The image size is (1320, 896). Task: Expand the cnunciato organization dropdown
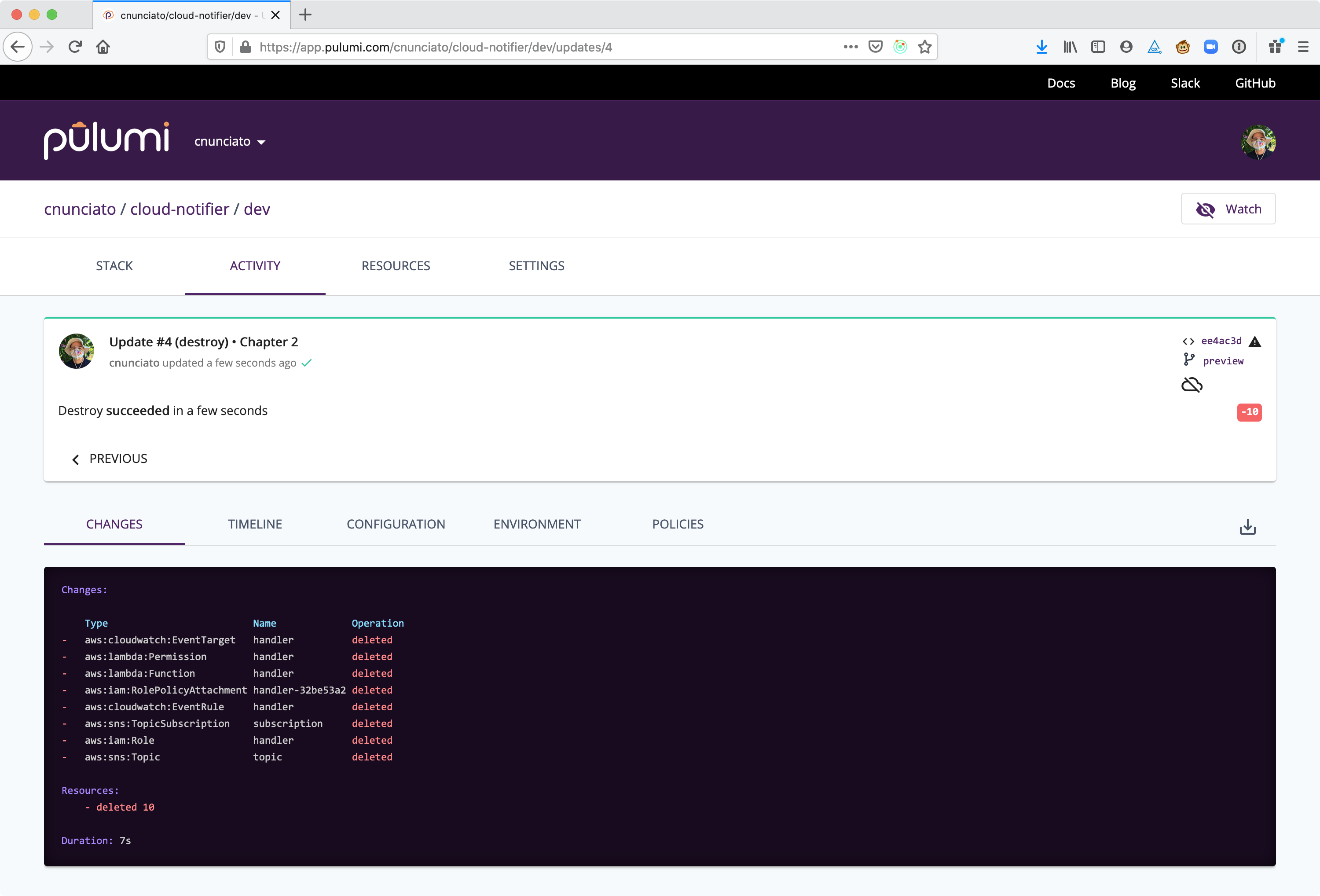coord(230,141)
